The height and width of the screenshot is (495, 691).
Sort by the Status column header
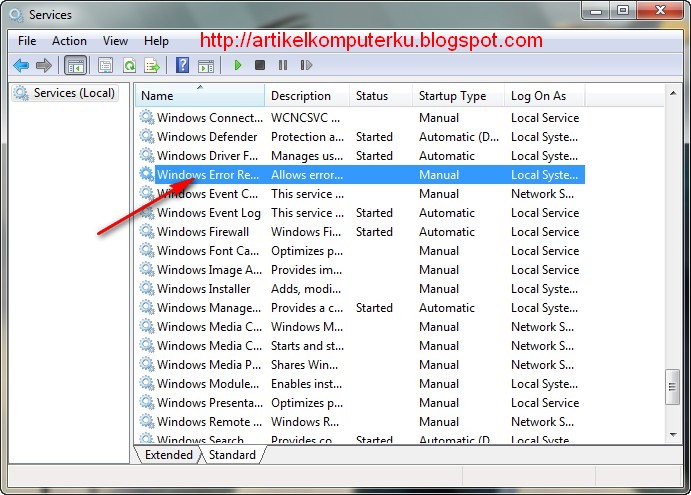(381, 96)
